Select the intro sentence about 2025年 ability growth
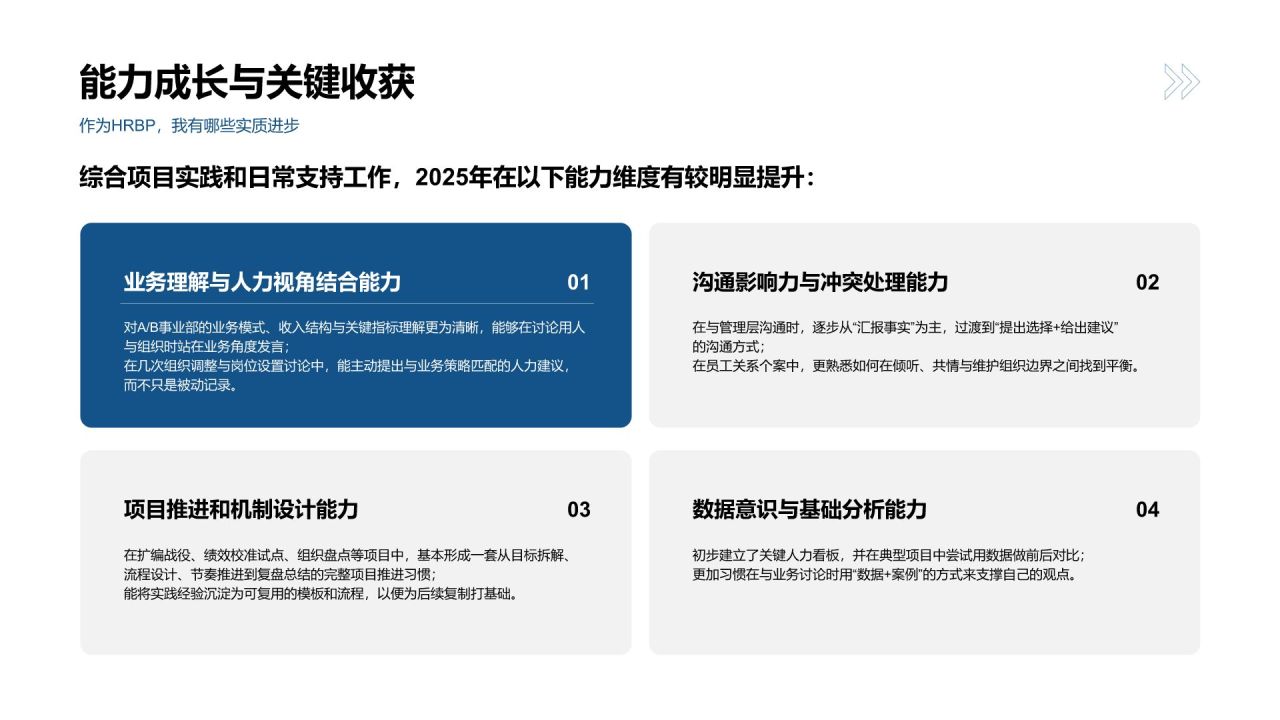The height and width of the screenshot is (720, 1280). (x=447, y=178)
